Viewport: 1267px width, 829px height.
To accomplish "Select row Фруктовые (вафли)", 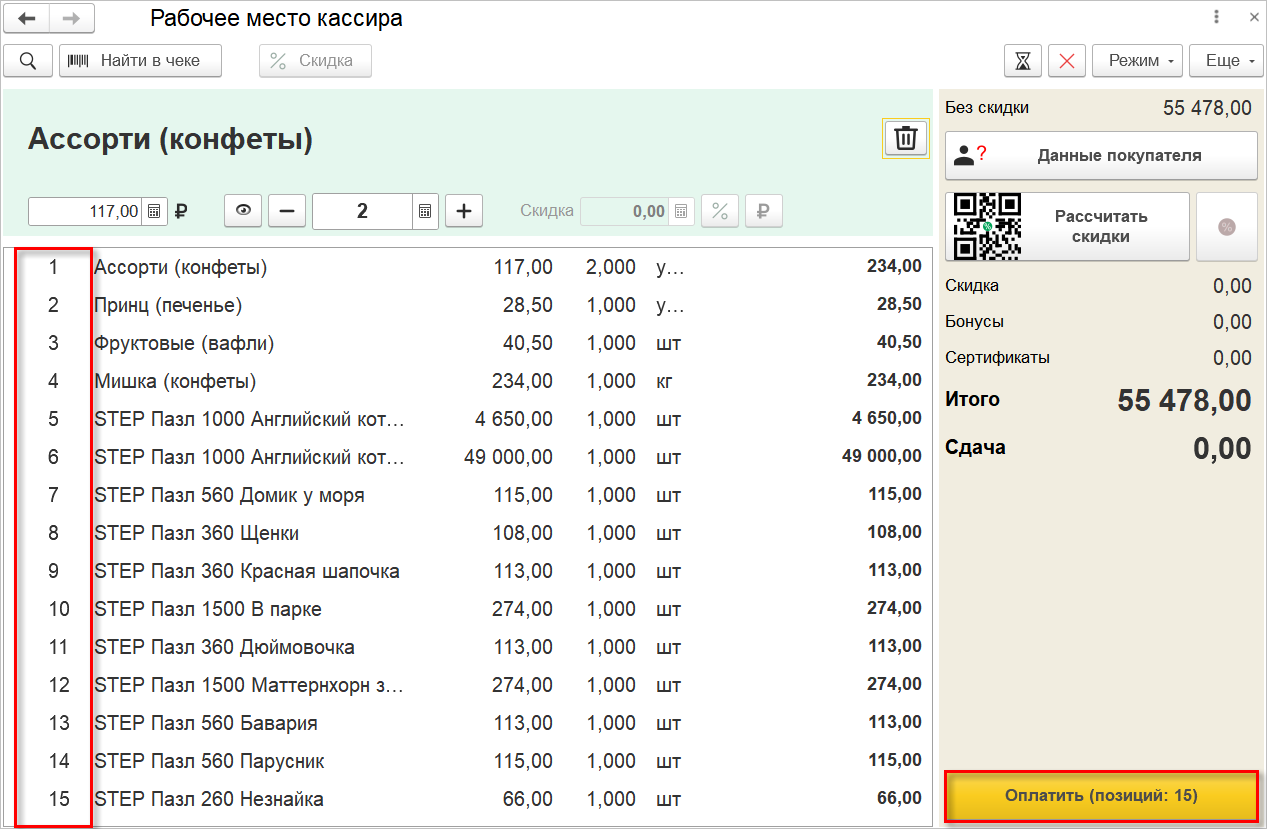I will click(468, 343).
